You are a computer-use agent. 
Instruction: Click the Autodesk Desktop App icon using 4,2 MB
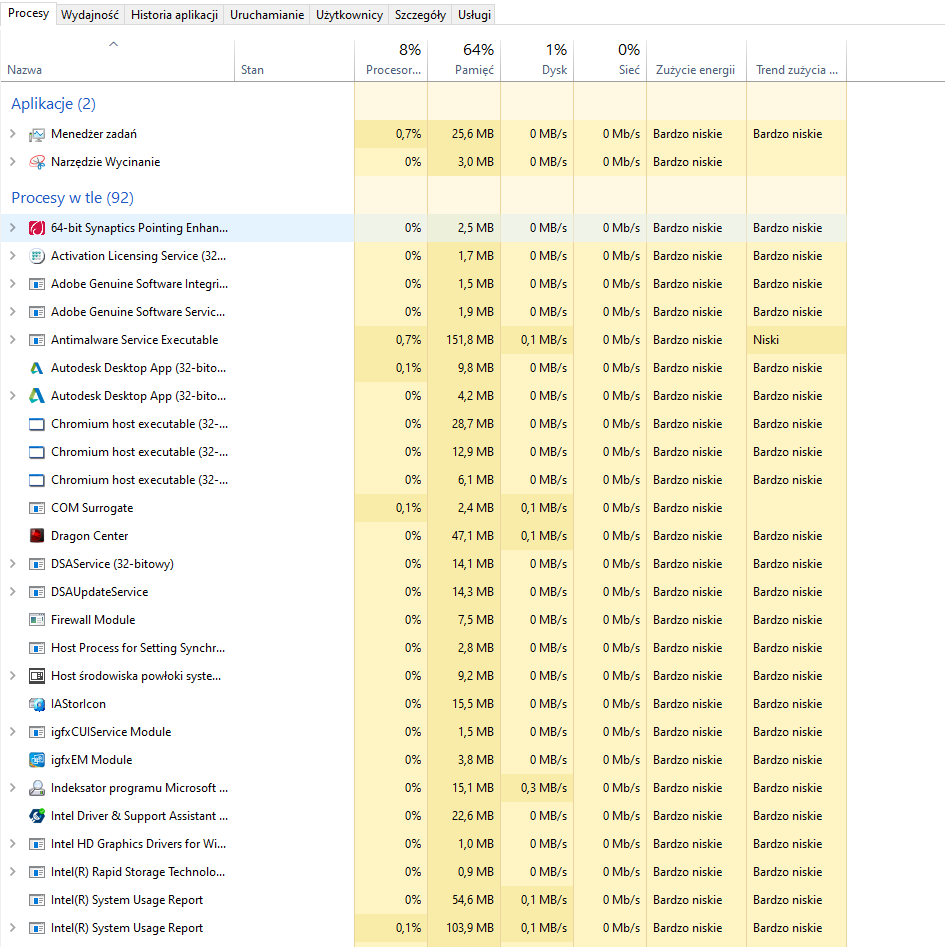37,396
